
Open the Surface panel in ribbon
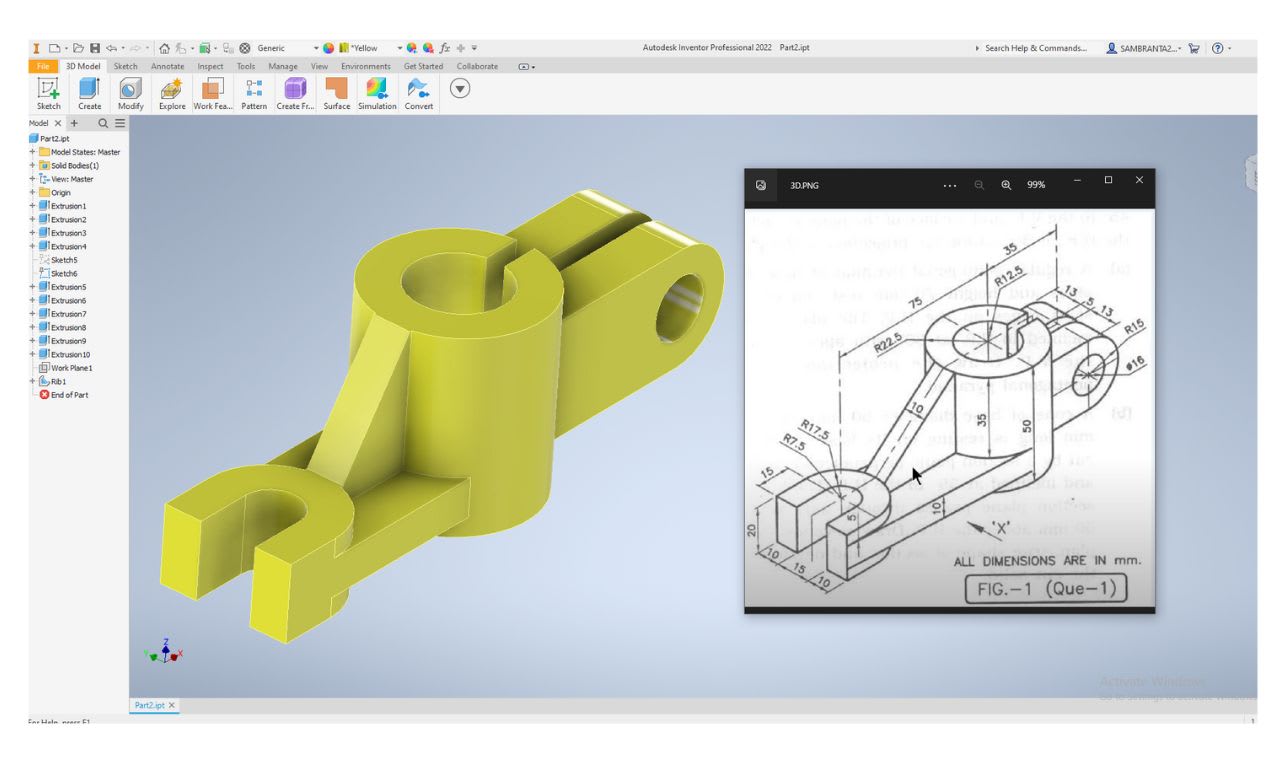(337, 93)
